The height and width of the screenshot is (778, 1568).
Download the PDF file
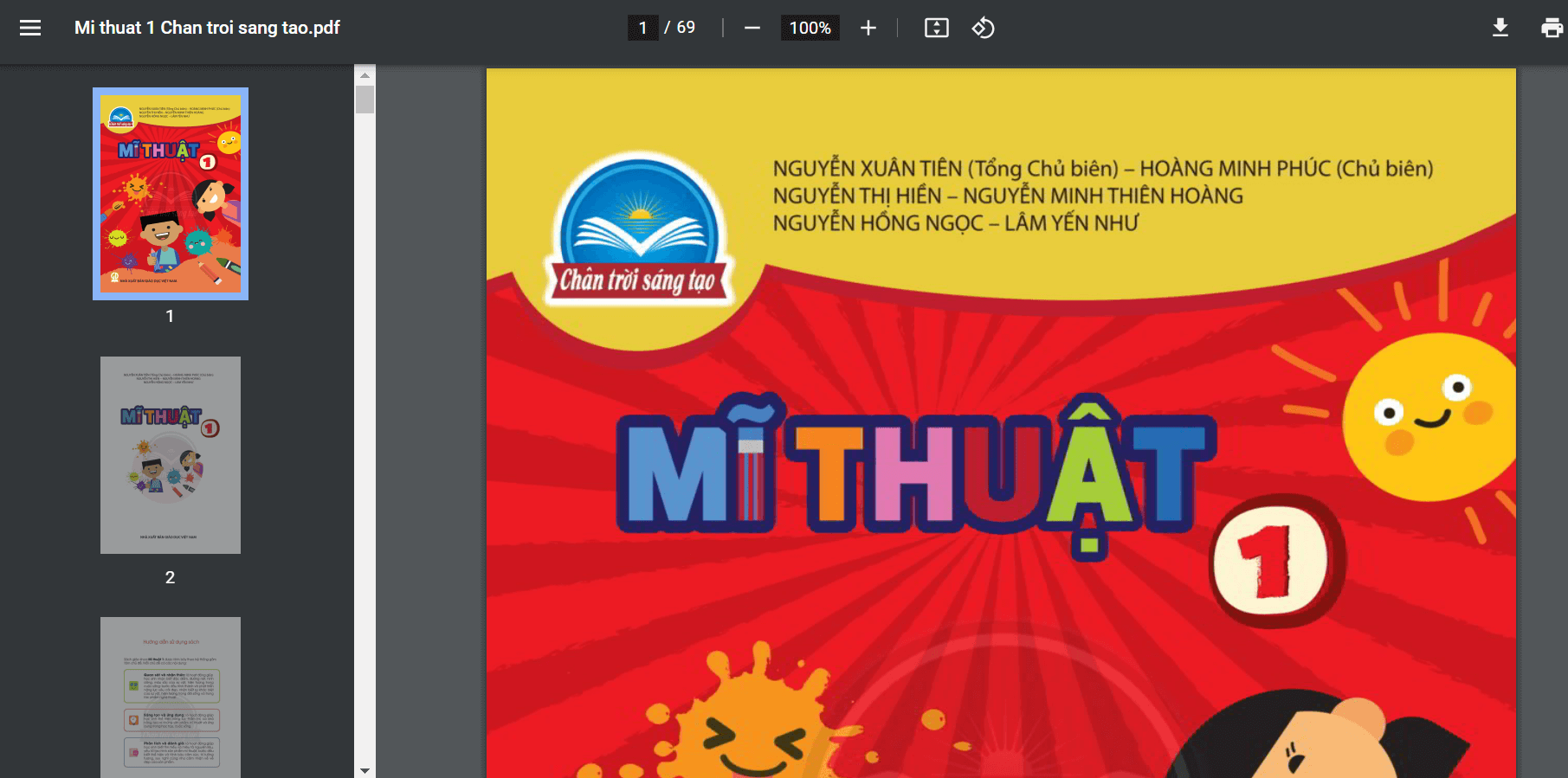pos(1500,28)
